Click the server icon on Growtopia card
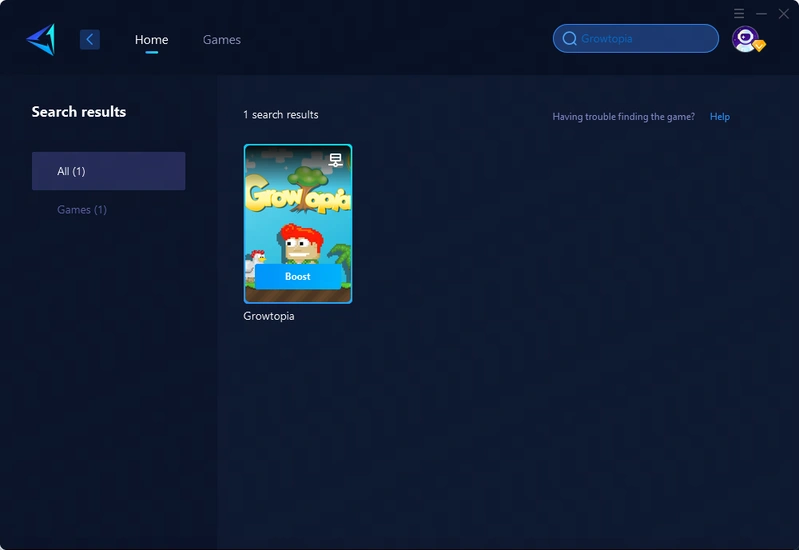Viewport: 799px width, 550px height. point(336,160)
